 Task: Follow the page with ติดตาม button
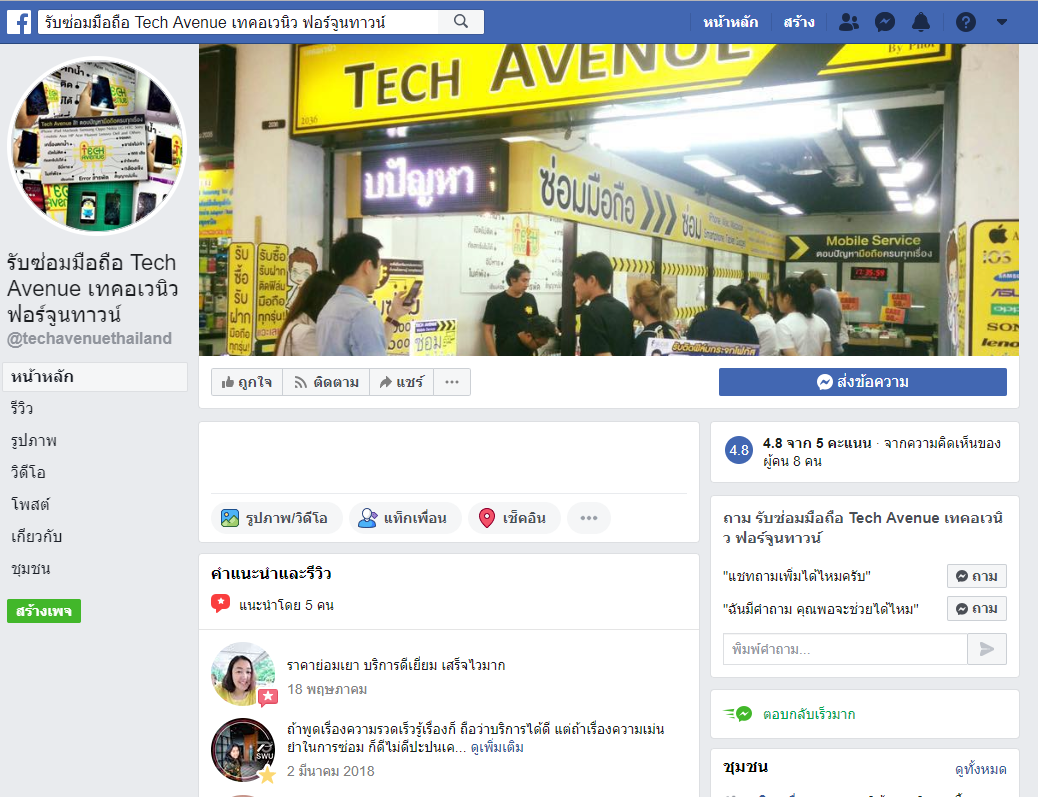pyautogui.click(x=326, y=382)
